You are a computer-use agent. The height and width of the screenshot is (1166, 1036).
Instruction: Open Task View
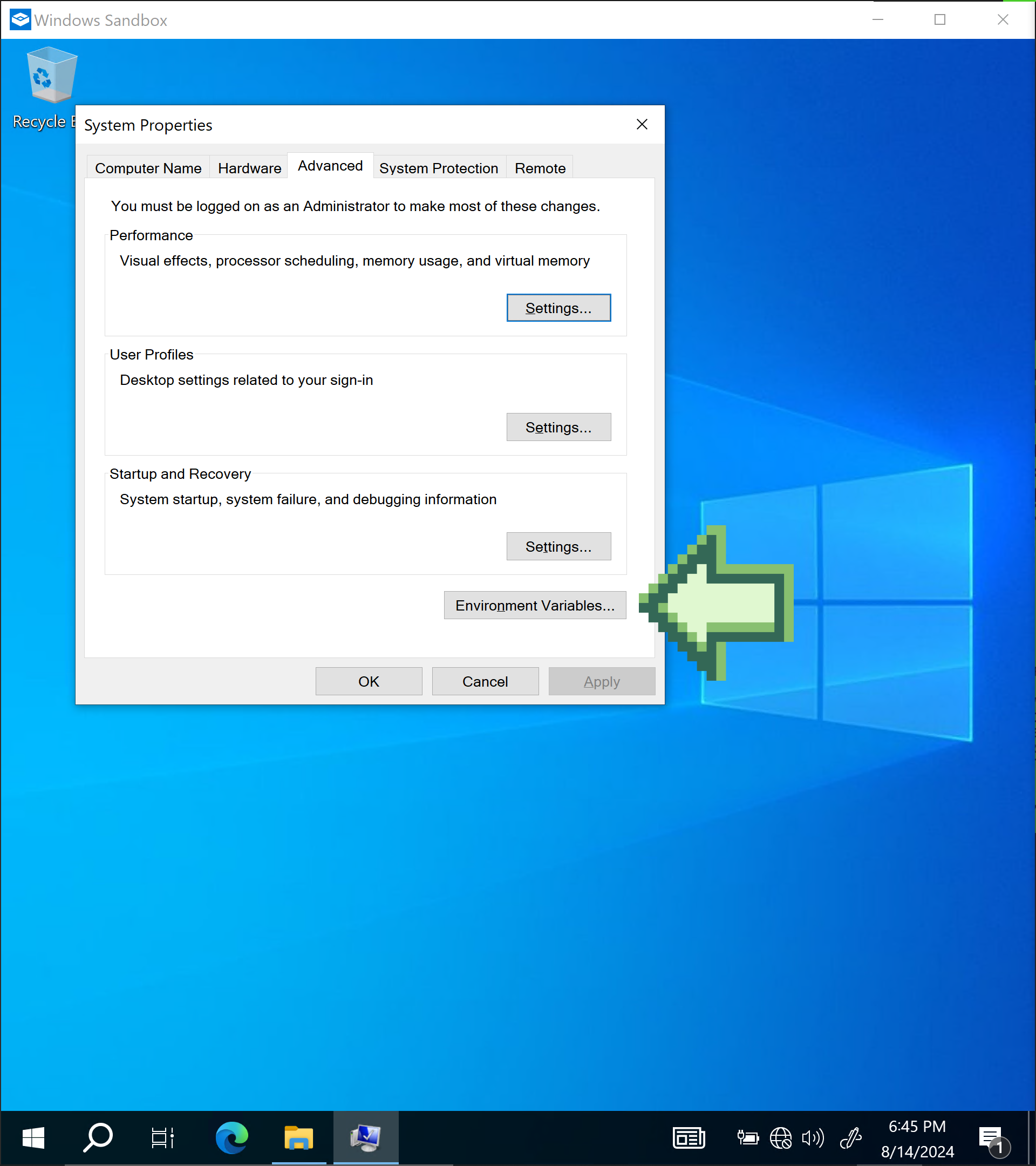coord(162,1137)
